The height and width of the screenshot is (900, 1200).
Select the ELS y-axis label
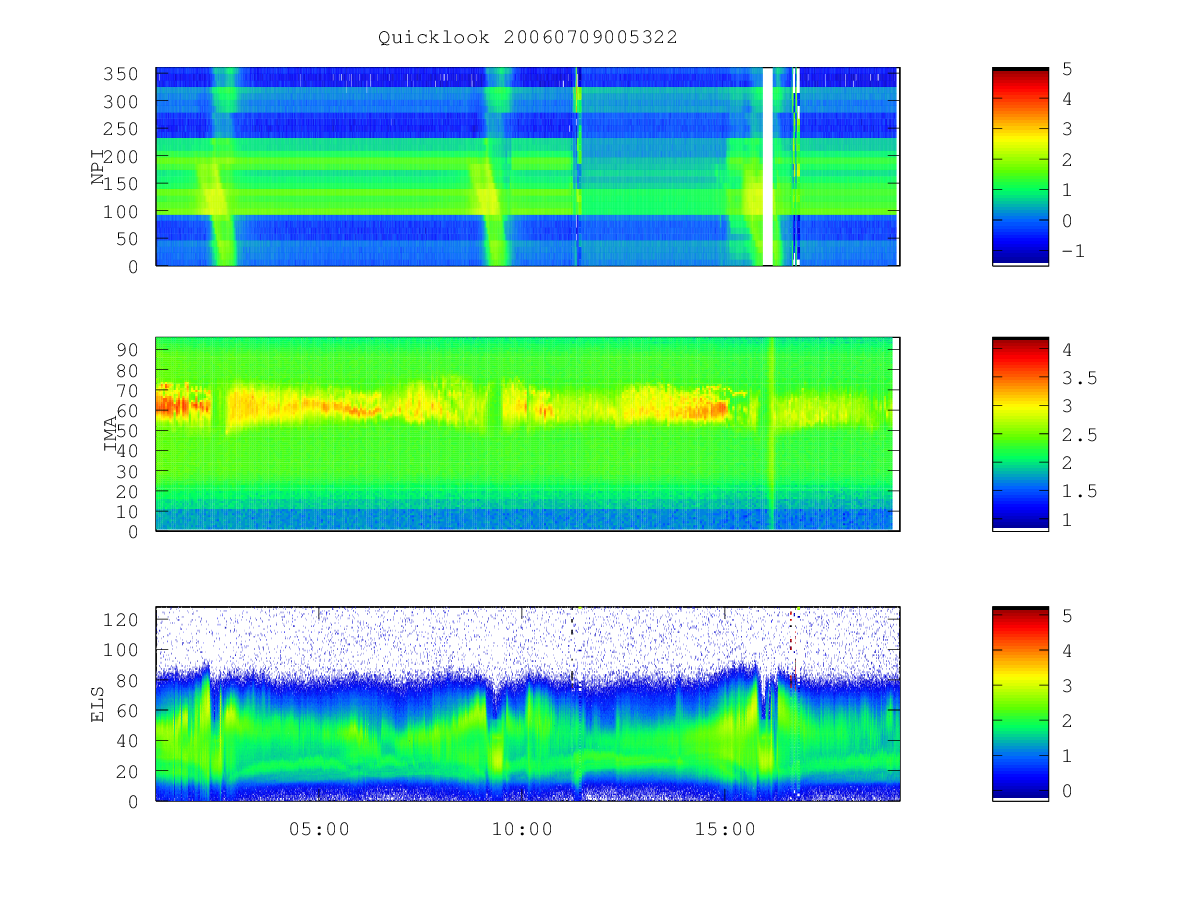98,704
